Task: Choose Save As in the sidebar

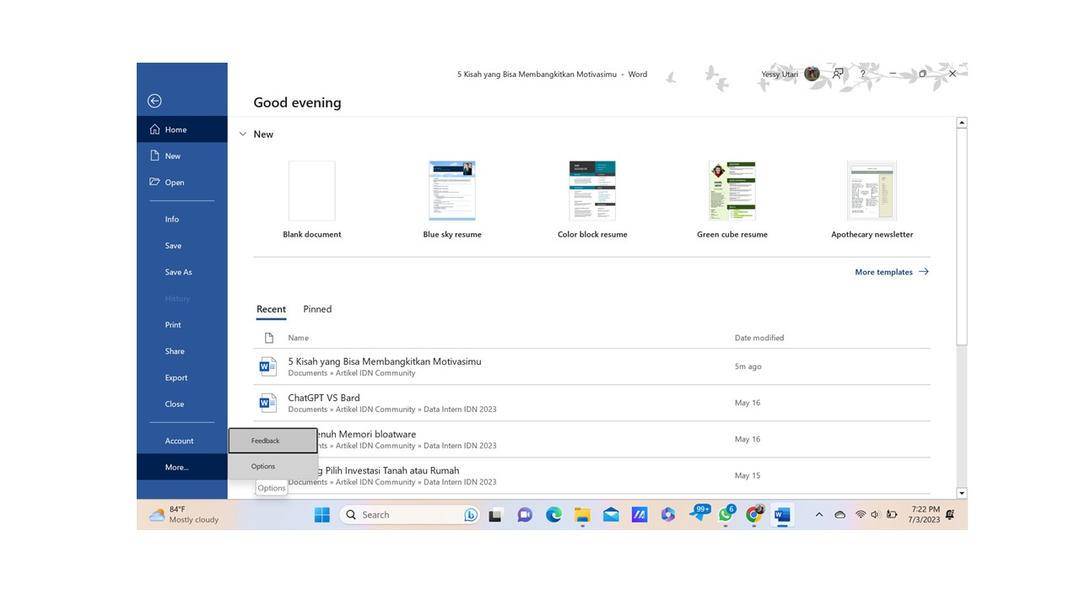Action: pos(182,272)
